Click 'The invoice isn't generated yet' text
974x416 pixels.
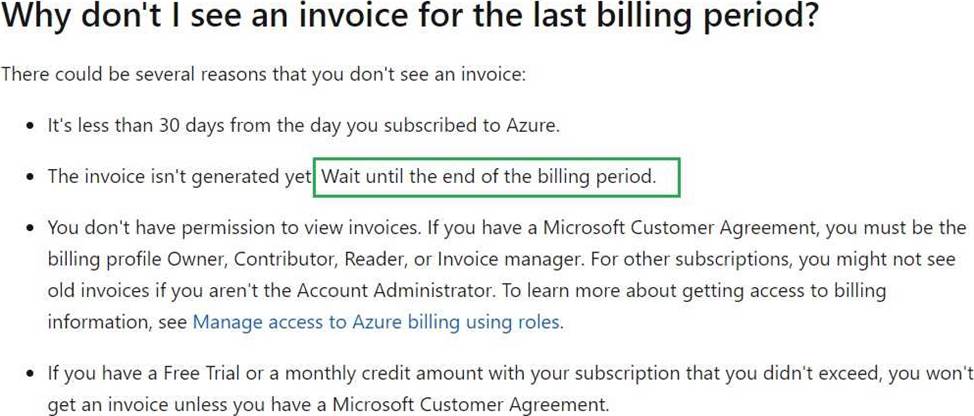click(179, 177)
